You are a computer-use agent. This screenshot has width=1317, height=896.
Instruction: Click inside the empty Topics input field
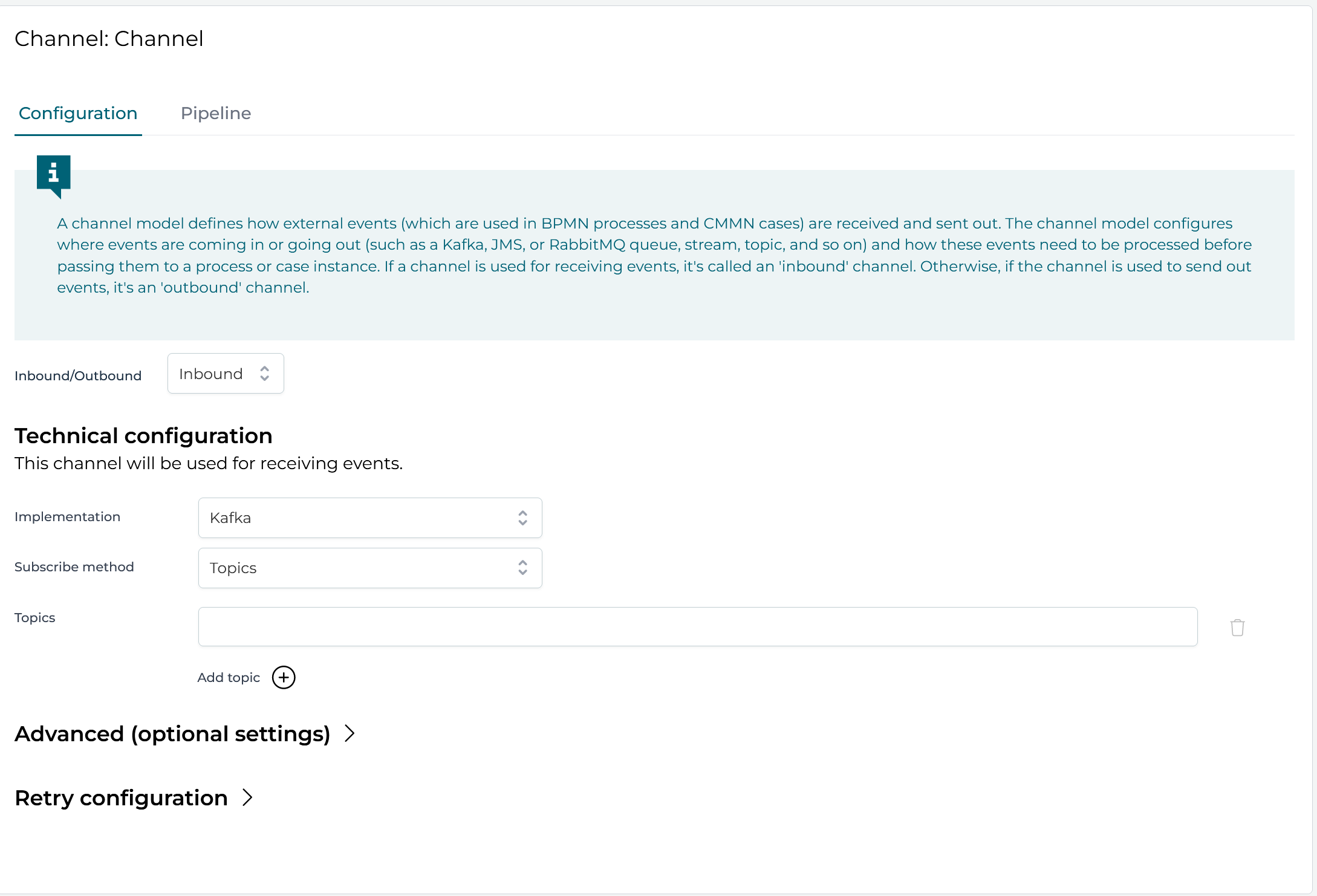pos(695,626)
